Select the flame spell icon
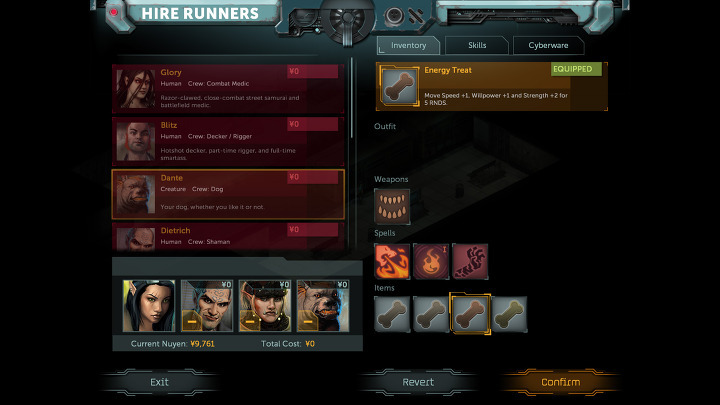Screen dimensions: 720x405 431,261
